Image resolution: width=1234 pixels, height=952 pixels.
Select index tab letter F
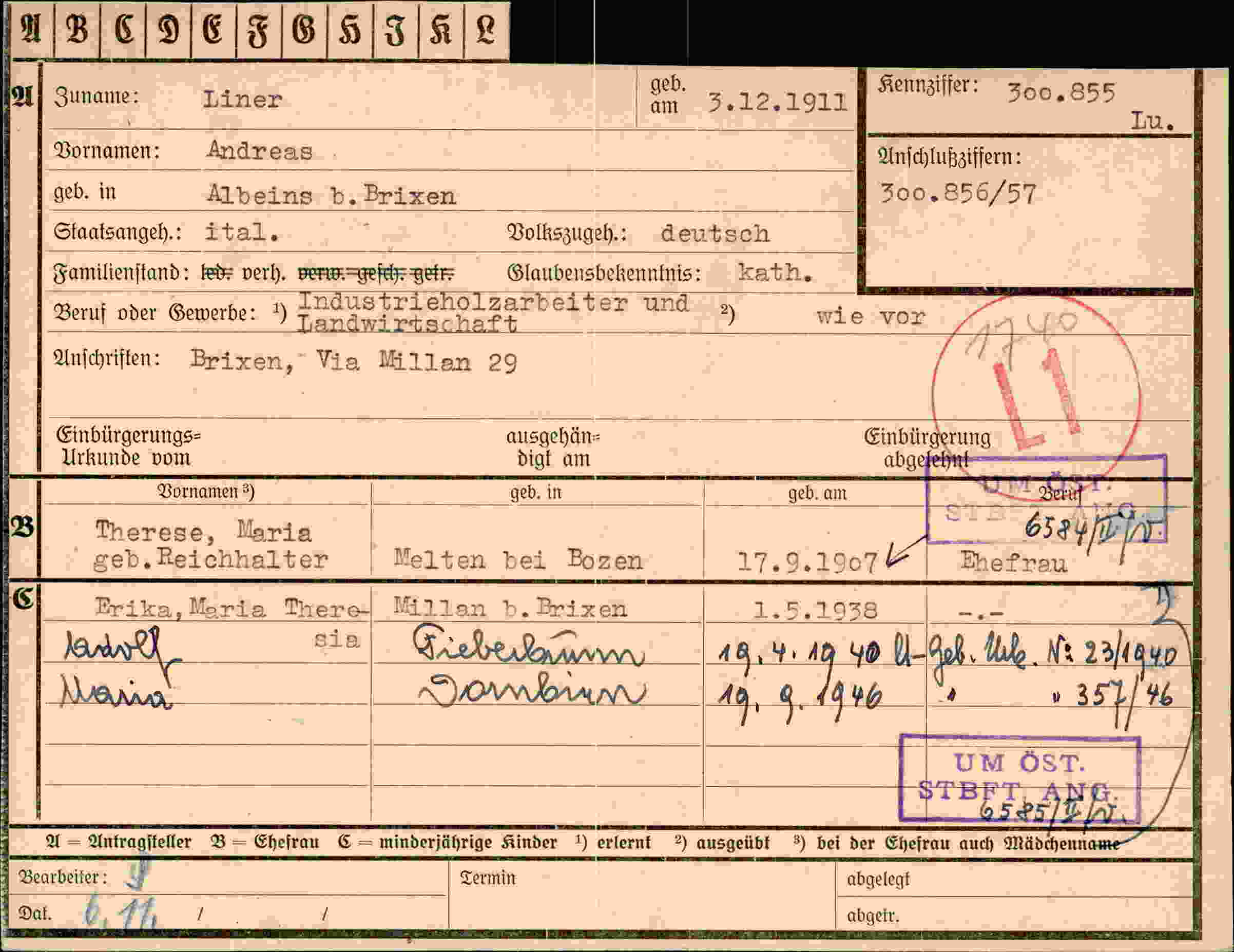click(259, 30)
